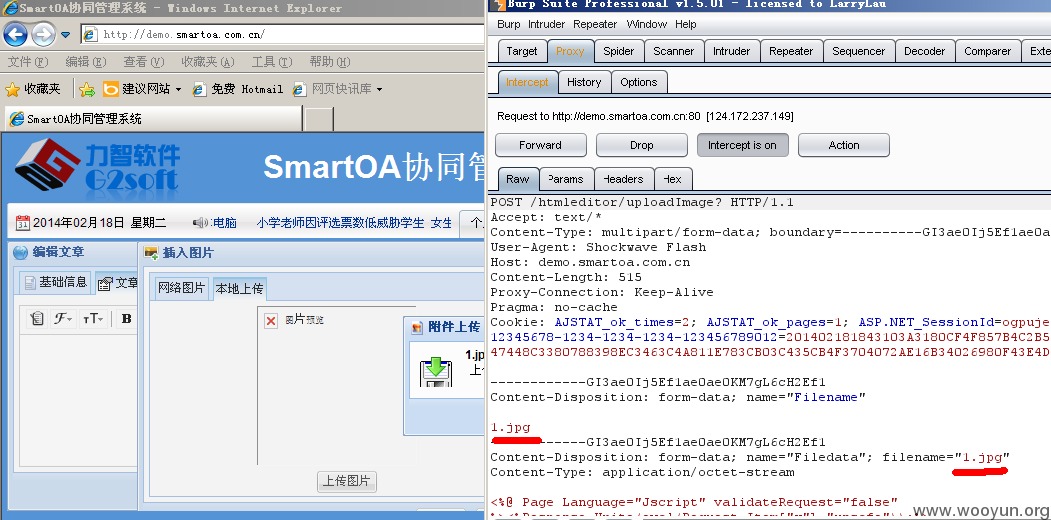This screenshot has width=1051, height=520.
Task: Switch to the Headers request view tab
Action: click(x=623, y=180)
